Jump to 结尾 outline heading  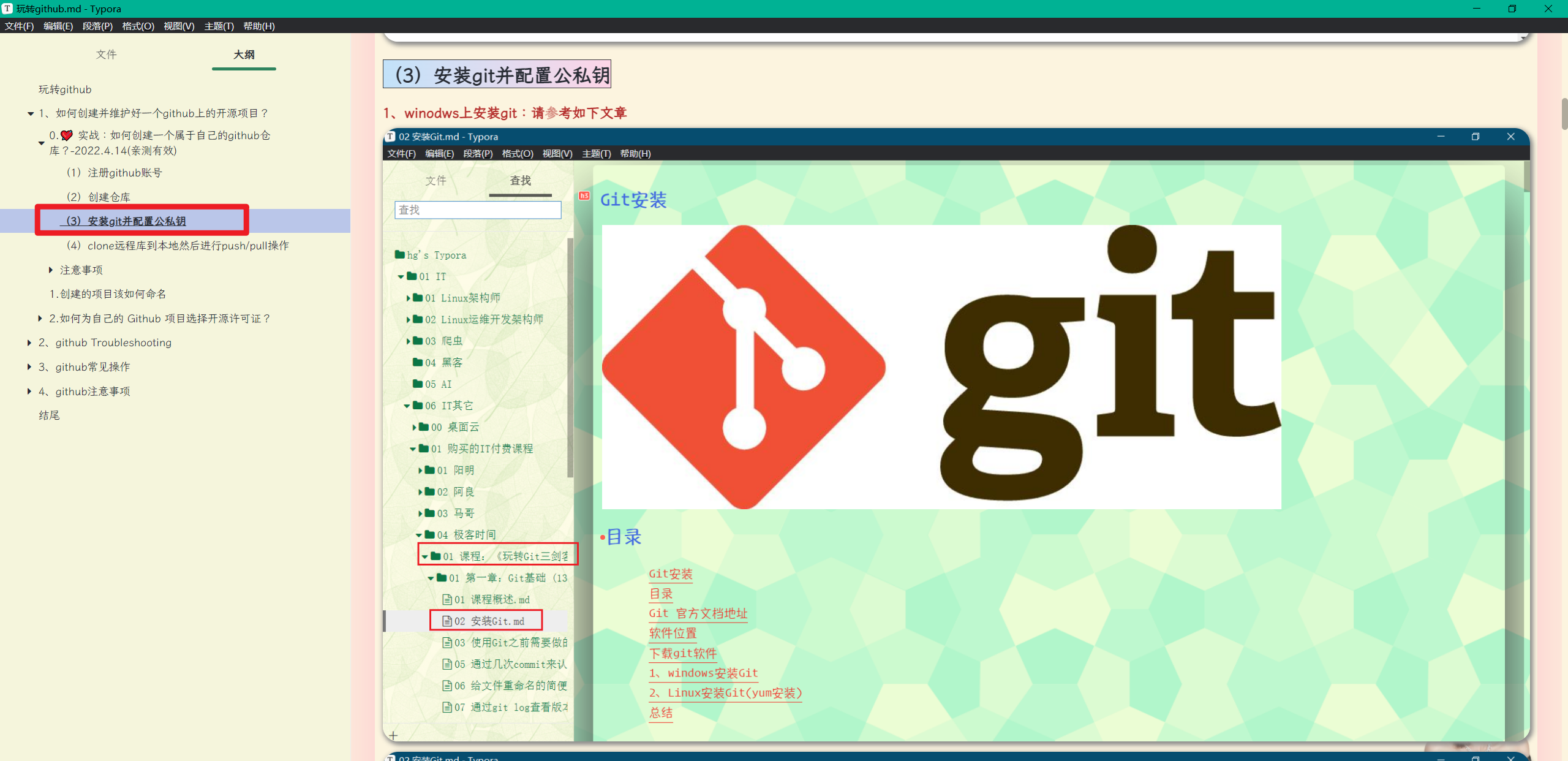pos(49,415)
